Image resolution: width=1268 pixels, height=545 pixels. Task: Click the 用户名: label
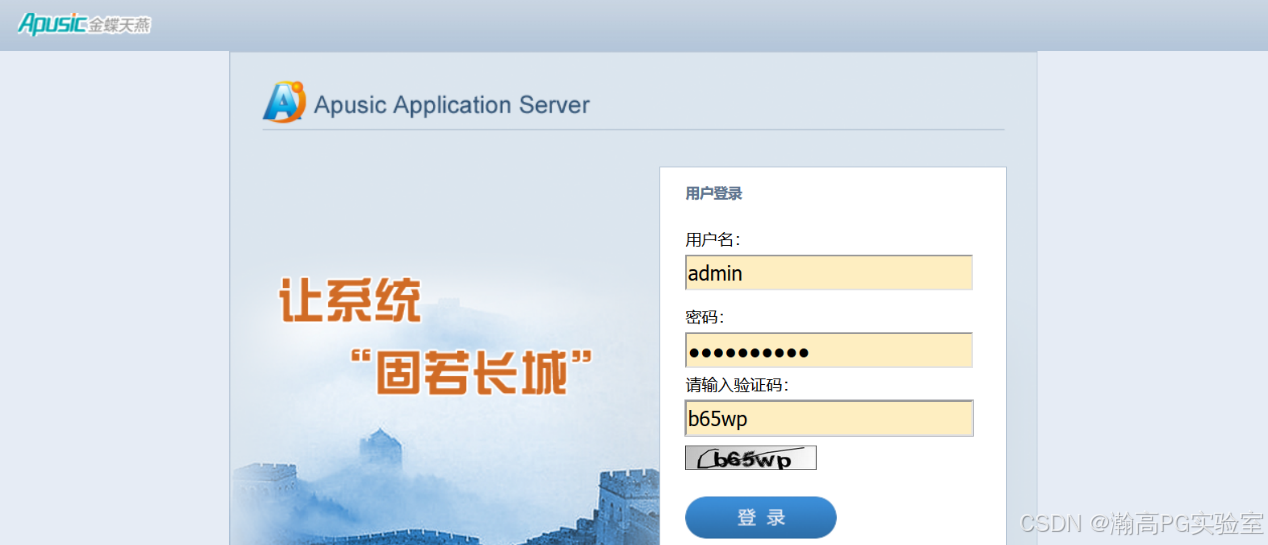coord(712,239)
